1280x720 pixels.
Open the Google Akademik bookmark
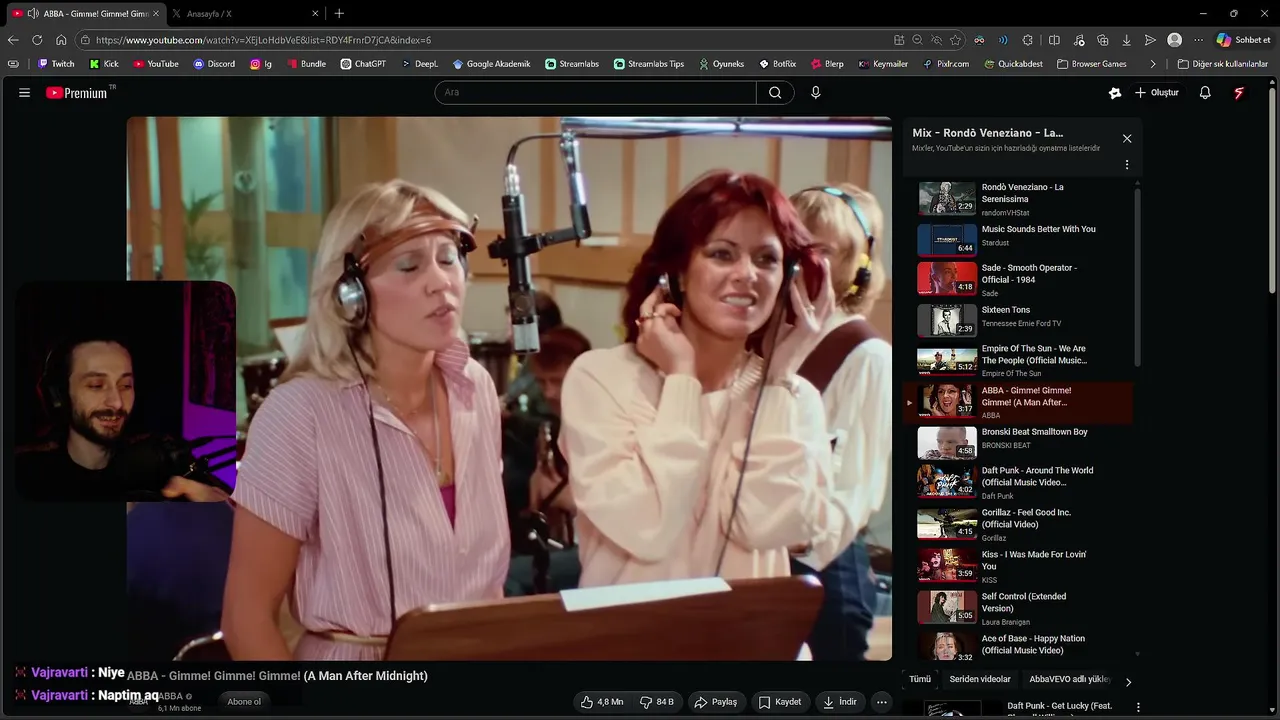click(491, 64)
